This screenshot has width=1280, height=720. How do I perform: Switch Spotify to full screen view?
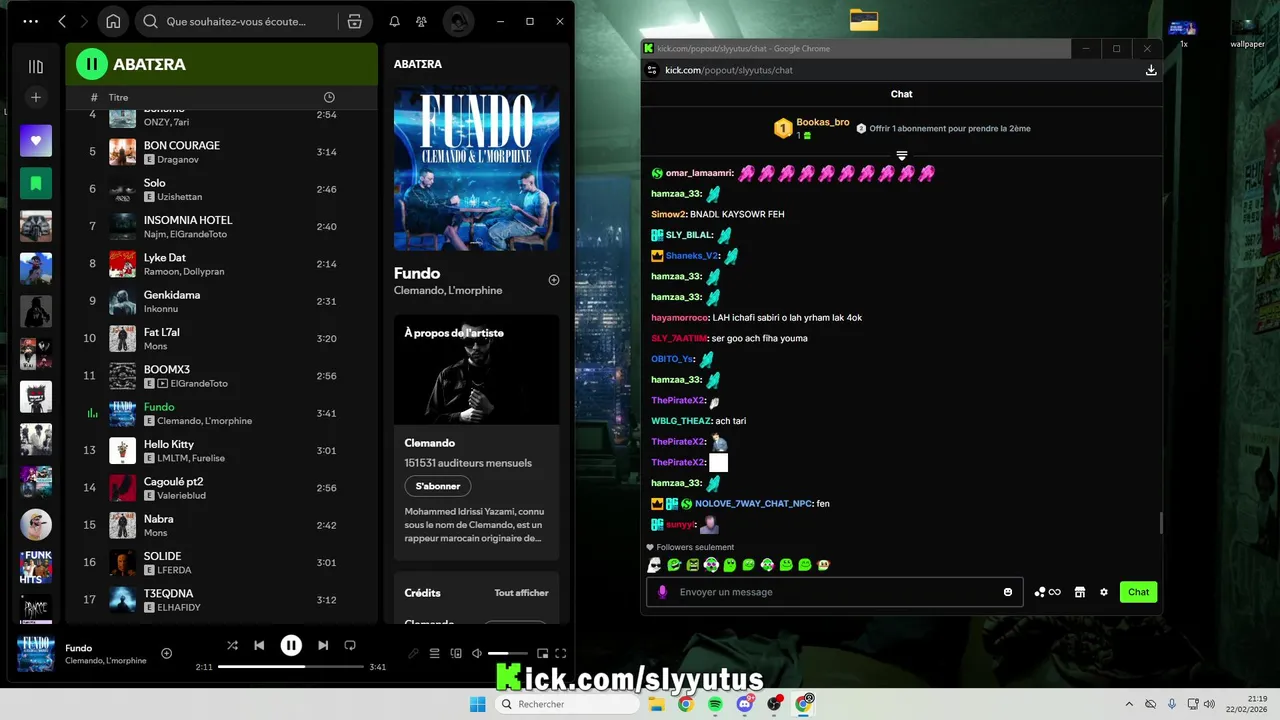[x=561, y=654]
